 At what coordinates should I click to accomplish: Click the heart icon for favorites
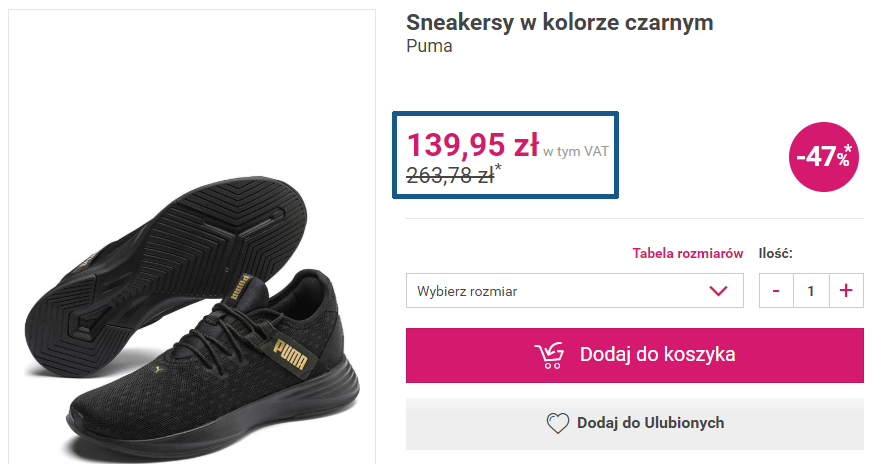coord(557,423)
